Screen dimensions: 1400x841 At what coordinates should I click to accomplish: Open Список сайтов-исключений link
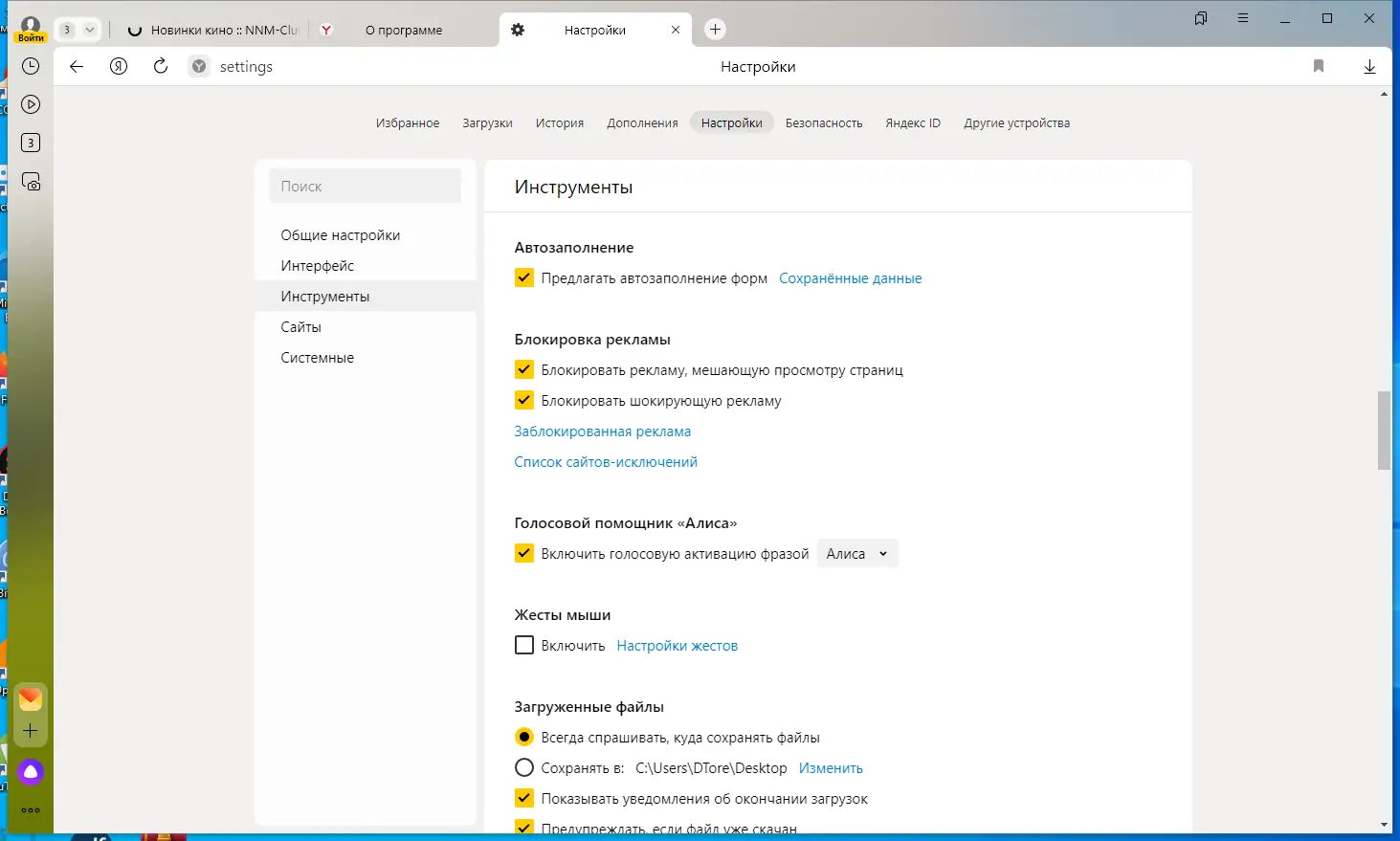[606, 462]
